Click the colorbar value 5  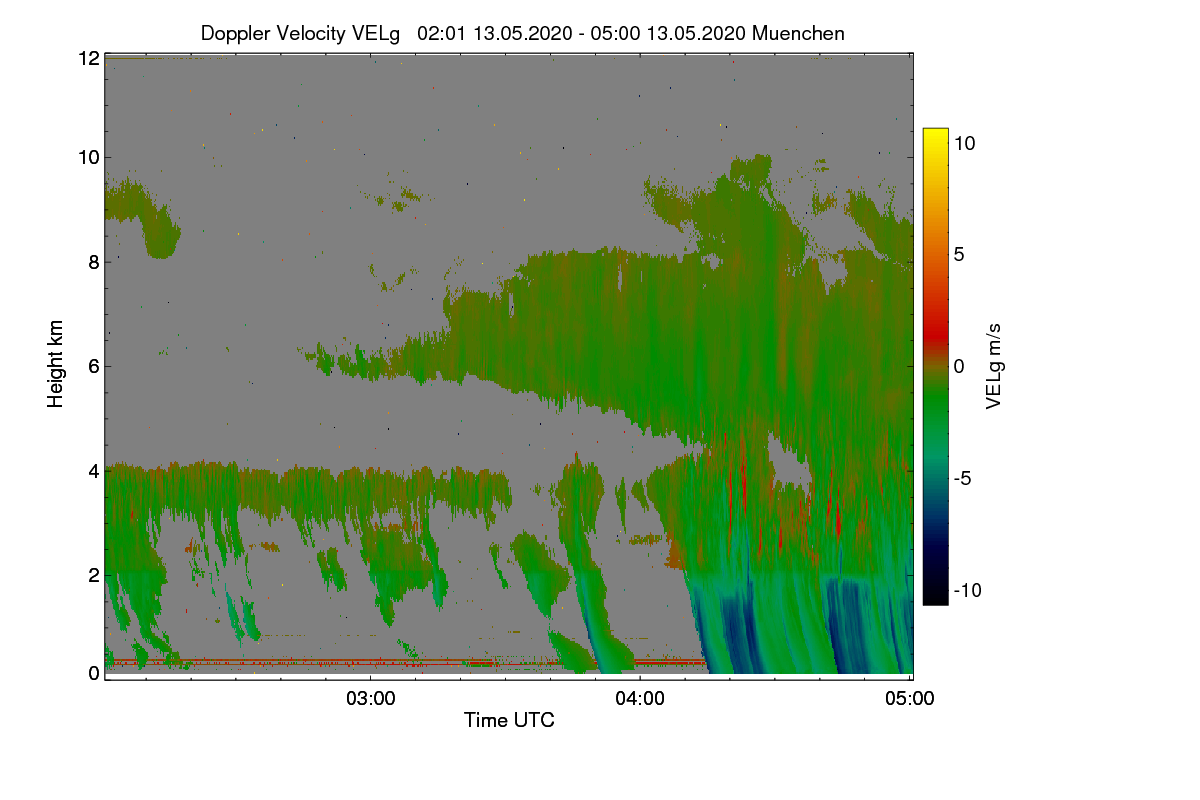coord(958,254)
